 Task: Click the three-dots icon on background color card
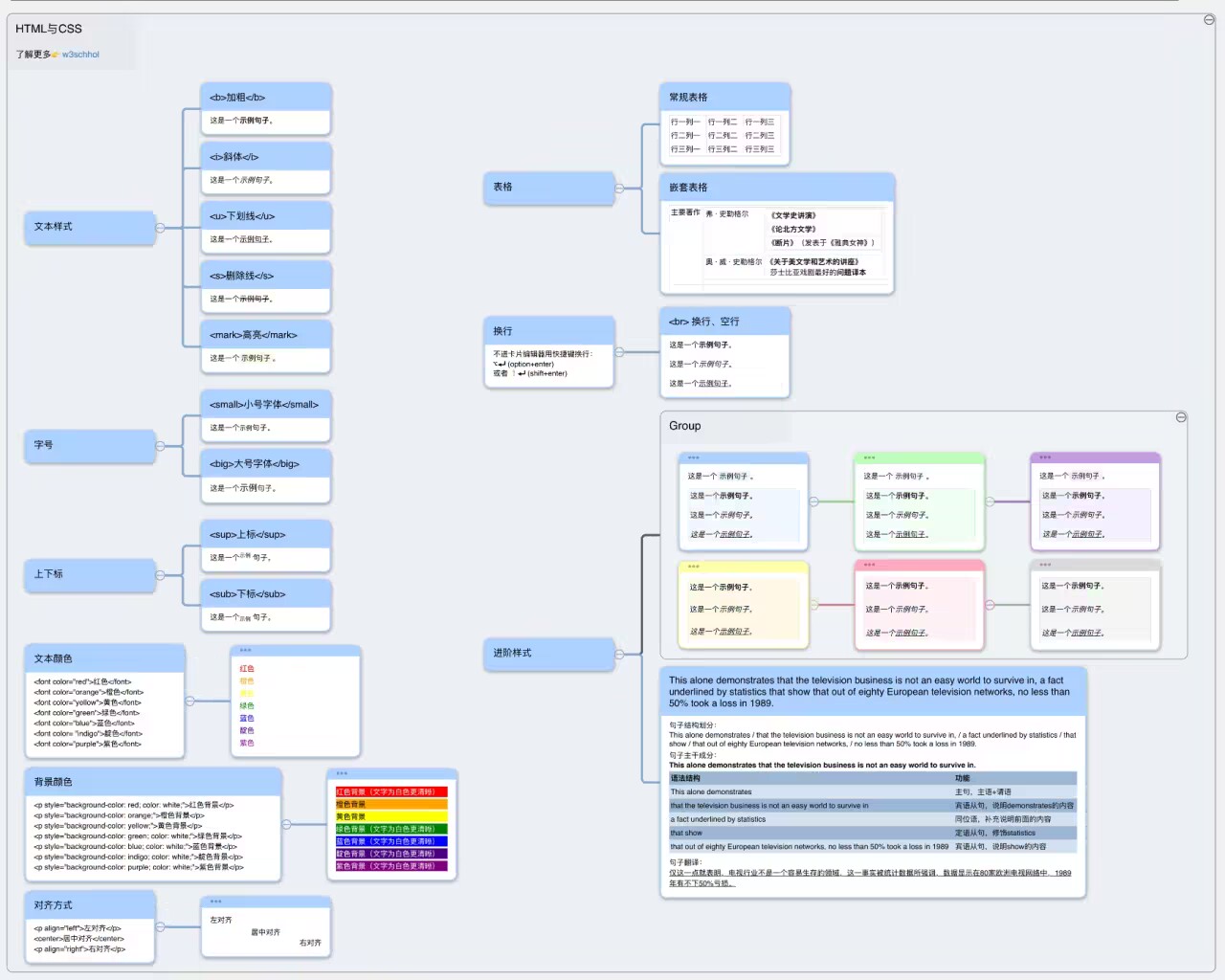point(342,773)
